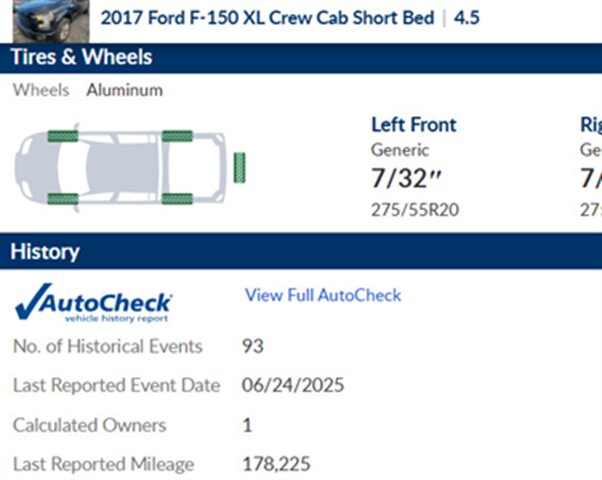Click the 178,225 last reported mileage

click(x=276, y=464)
